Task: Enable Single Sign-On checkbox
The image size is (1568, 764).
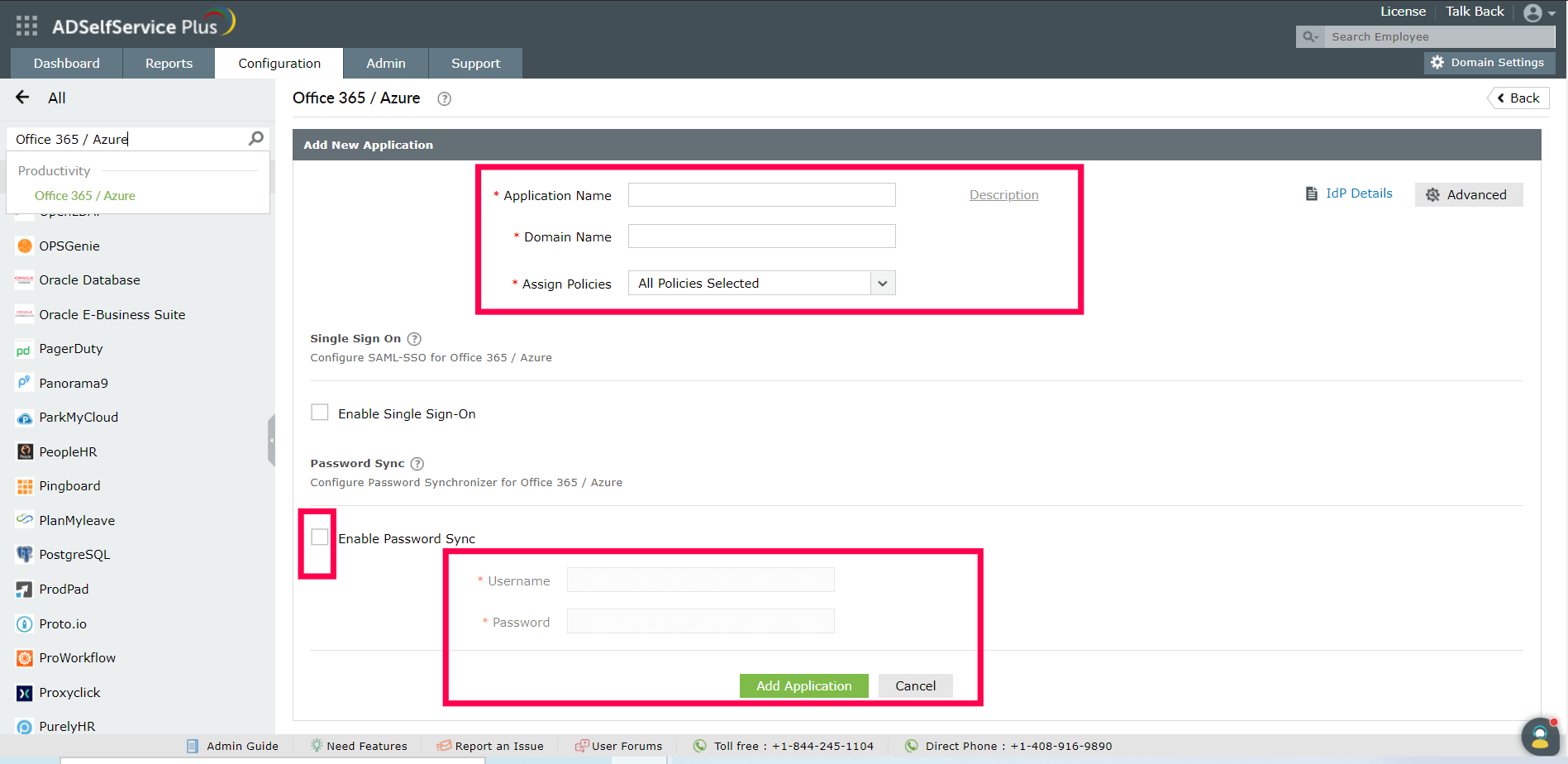Action: pos(320,413)
